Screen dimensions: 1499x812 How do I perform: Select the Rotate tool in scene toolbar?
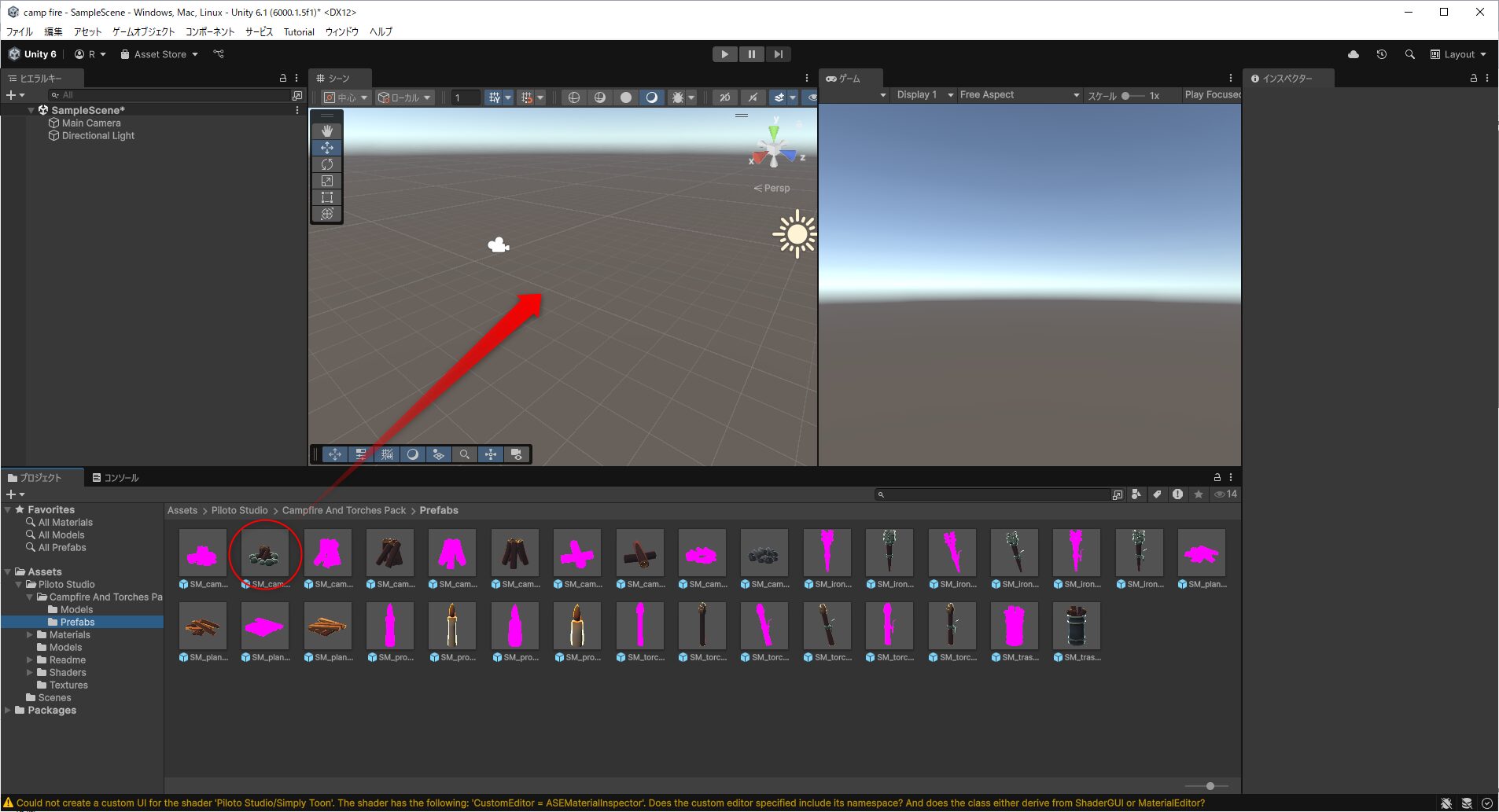(327, 164)
